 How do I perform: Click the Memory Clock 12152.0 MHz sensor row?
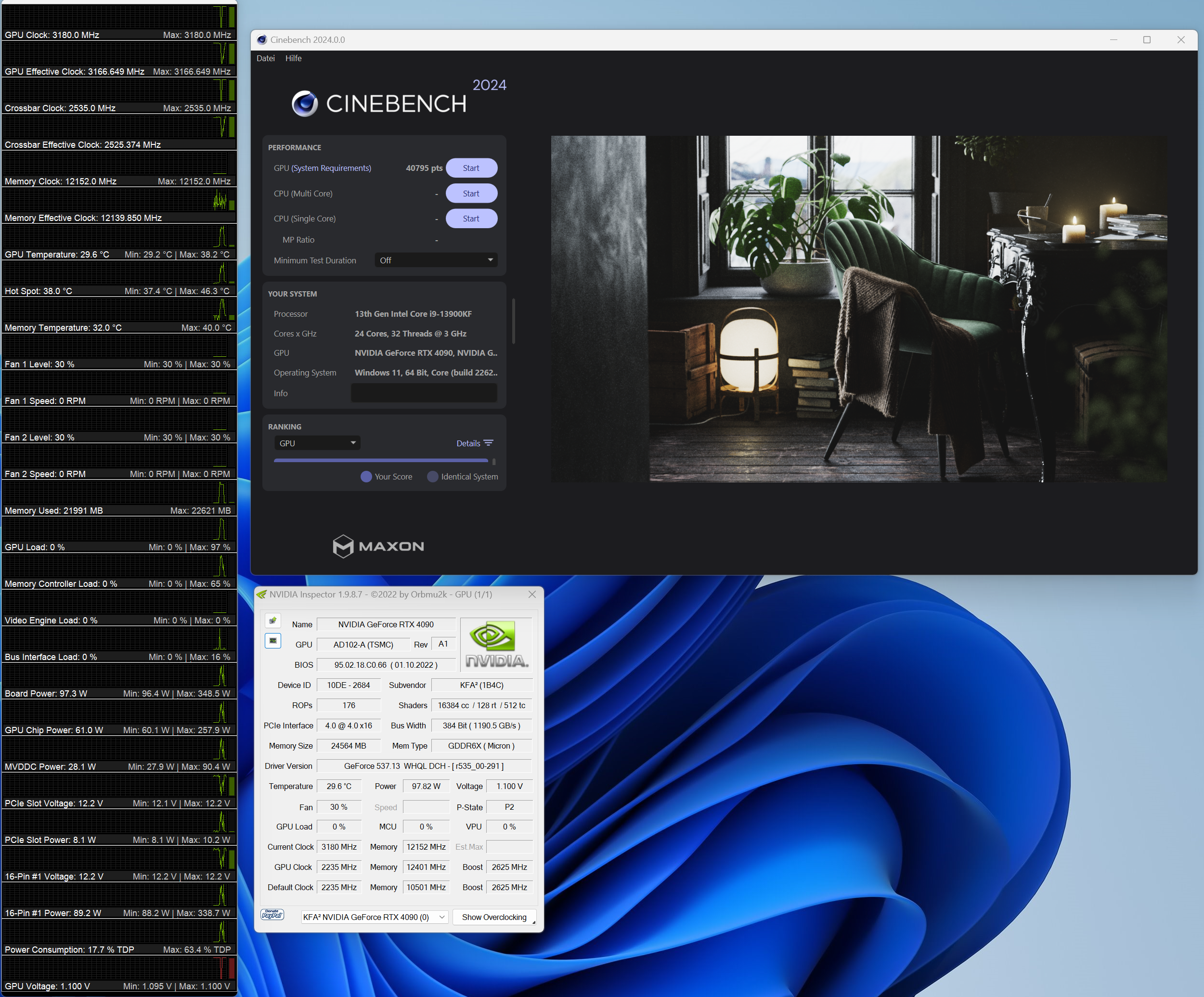click(x=119, y=169)
